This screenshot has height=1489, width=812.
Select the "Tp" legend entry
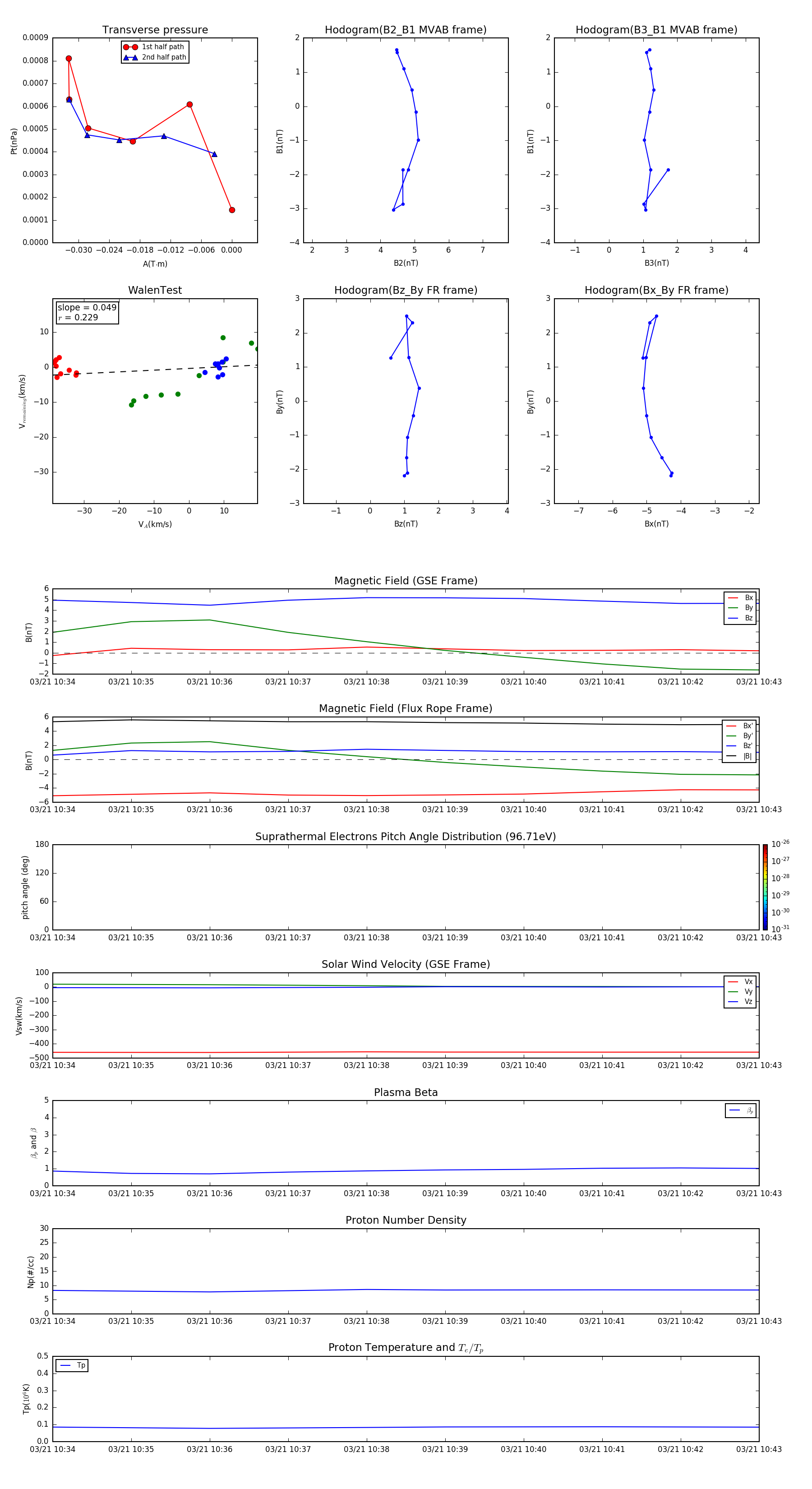(72, 1365)
